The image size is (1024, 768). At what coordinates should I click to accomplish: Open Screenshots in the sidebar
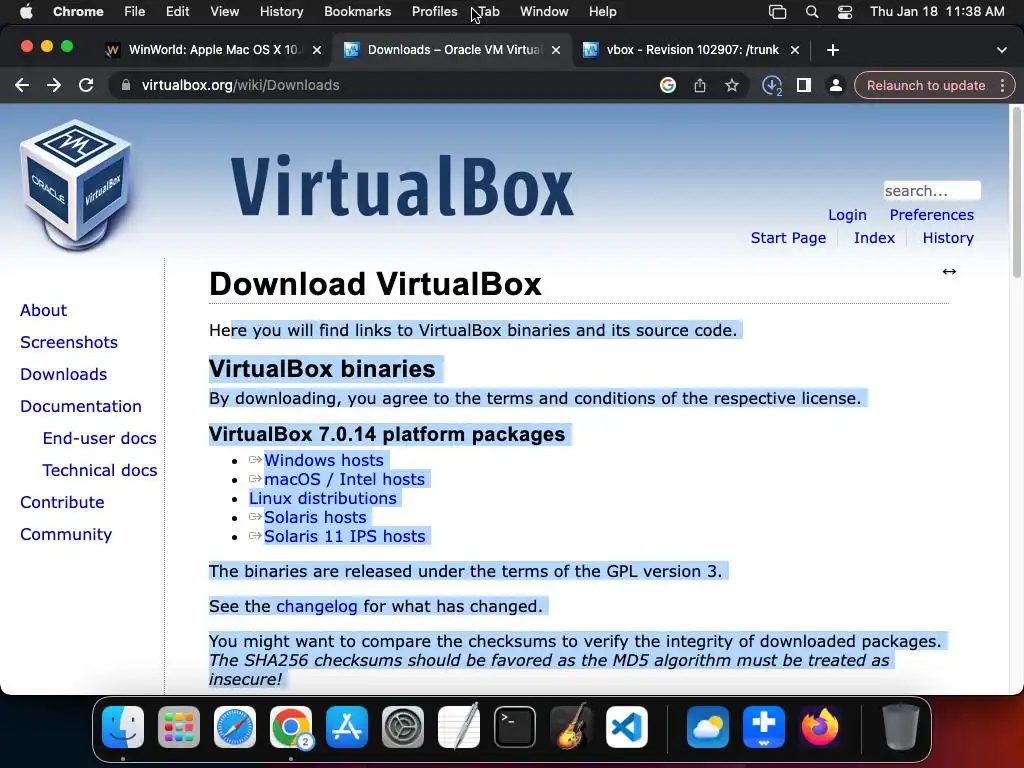pyautogui.click(x=69, y=342)
